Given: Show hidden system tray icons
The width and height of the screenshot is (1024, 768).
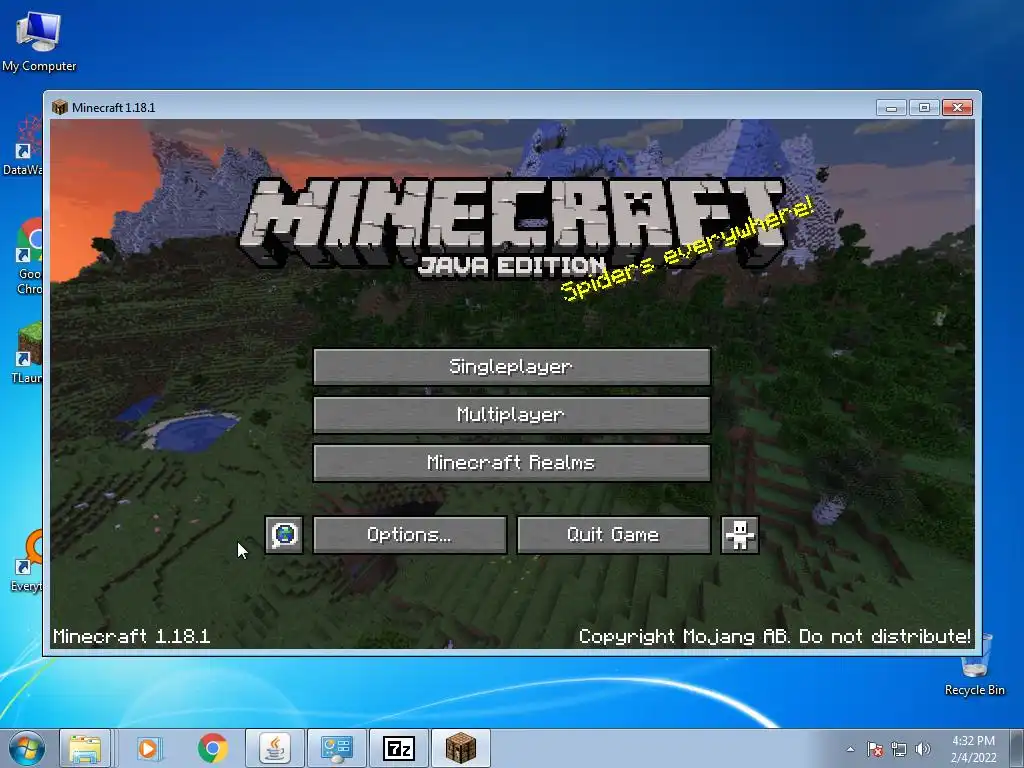Looking at the screenshot, I should coord(850,749).
